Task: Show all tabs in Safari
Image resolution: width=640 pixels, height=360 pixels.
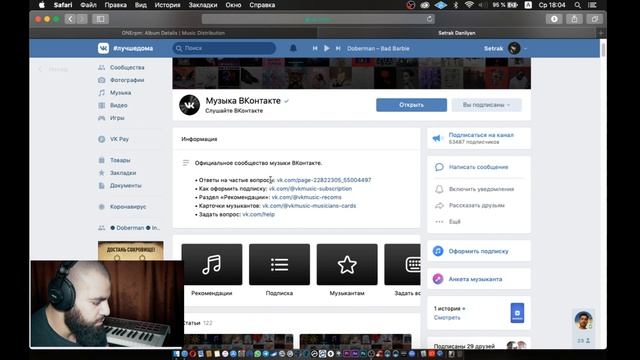Action: coord(595,19)
